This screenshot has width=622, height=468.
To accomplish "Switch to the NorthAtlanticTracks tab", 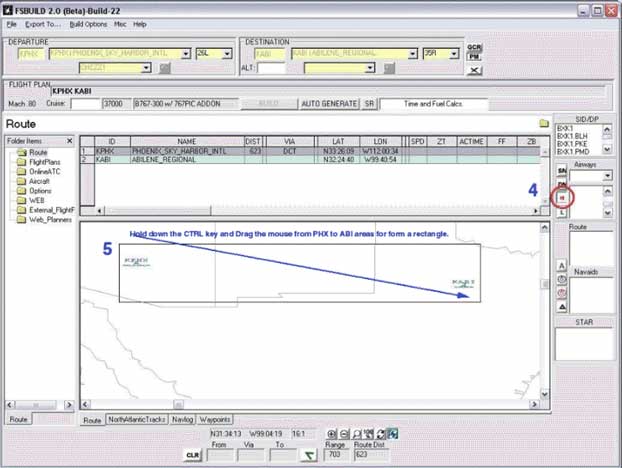I will click(x=137, y=419).
